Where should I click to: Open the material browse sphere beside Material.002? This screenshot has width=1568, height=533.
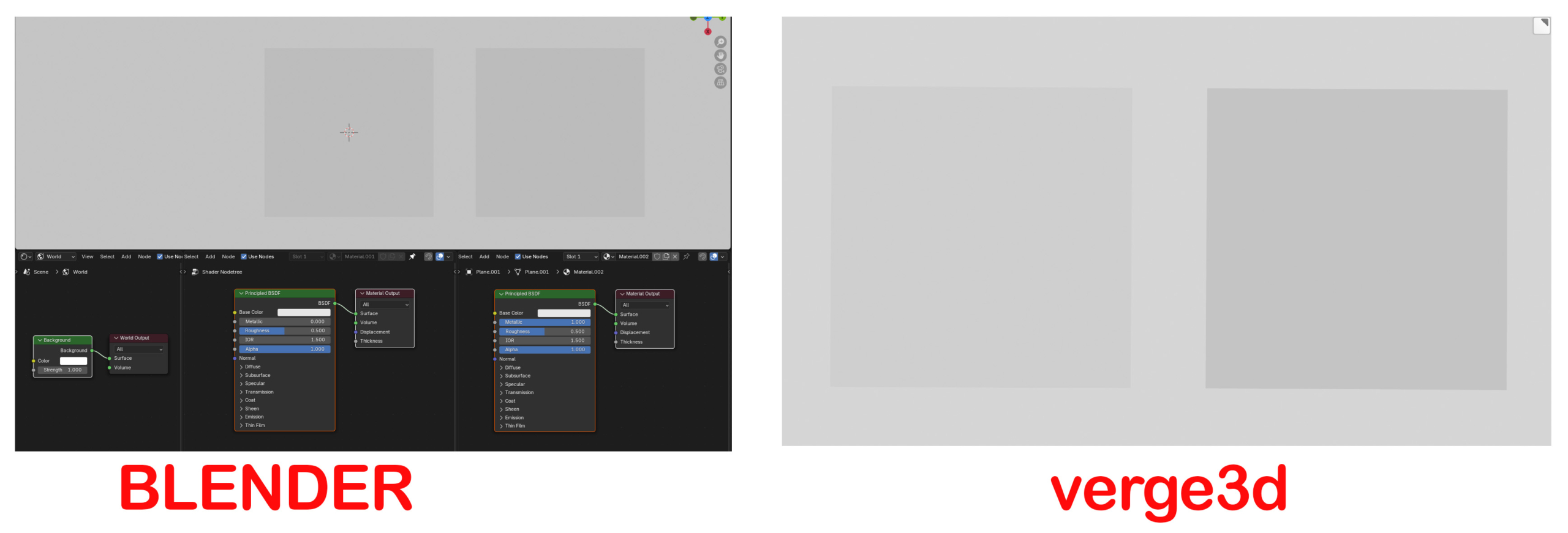tap(608, 256)
